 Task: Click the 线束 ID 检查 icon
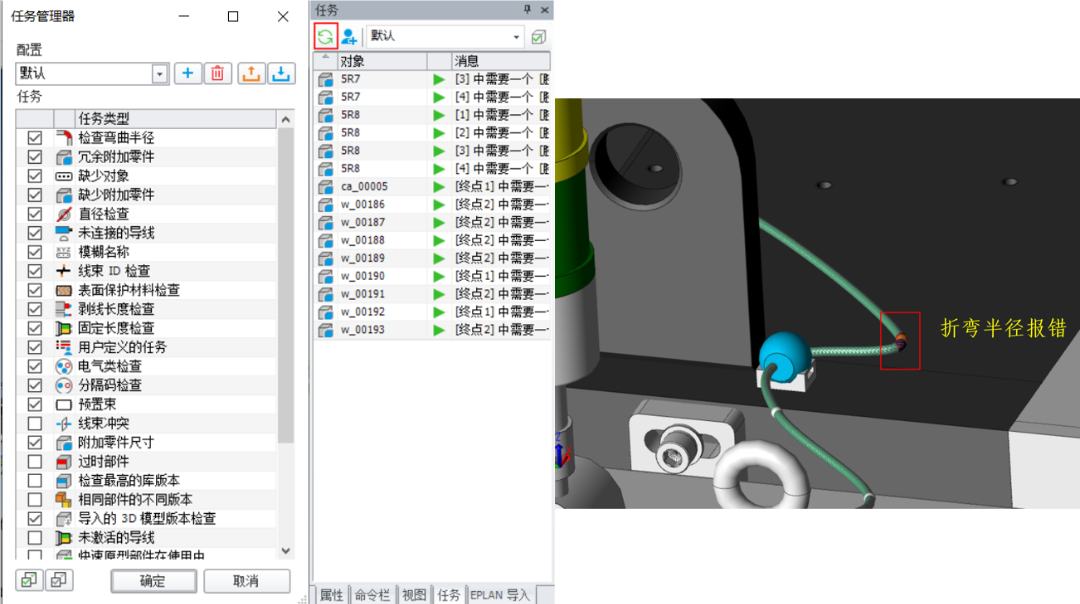click(x=63, y=271)
